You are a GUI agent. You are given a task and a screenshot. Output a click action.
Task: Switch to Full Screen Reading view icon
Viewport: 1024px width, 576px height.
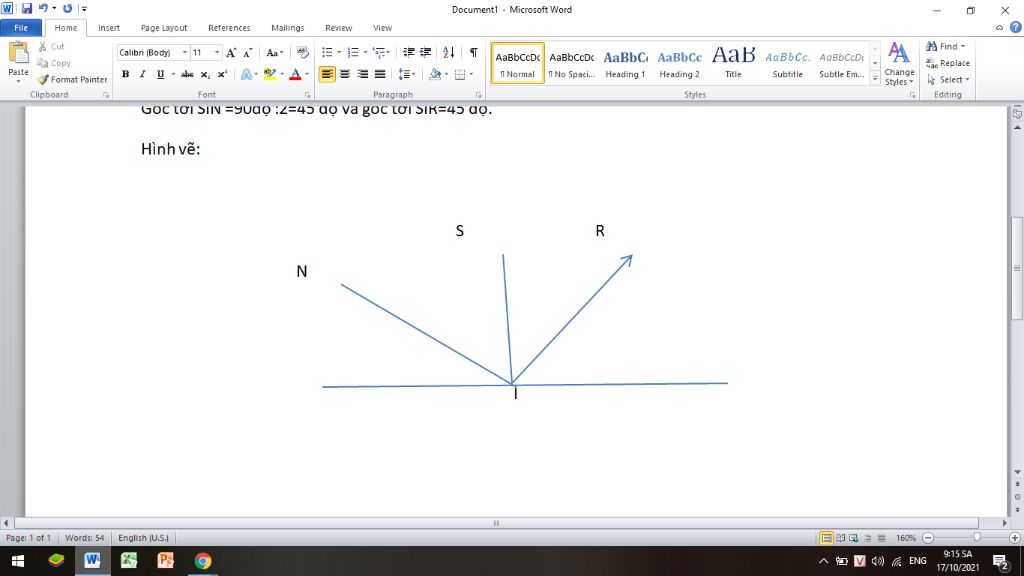pos(840,538)
